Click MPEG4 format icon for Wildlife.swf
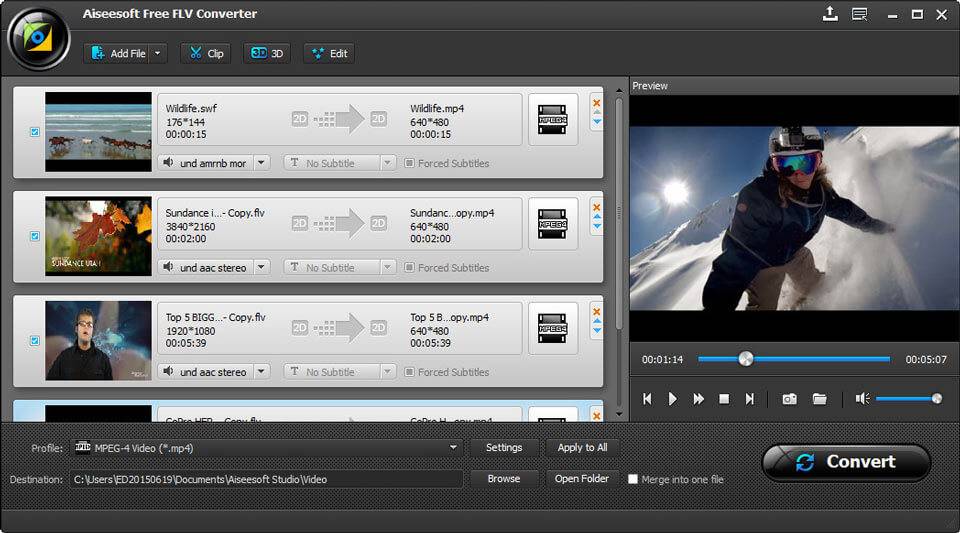 coord(552,119)
